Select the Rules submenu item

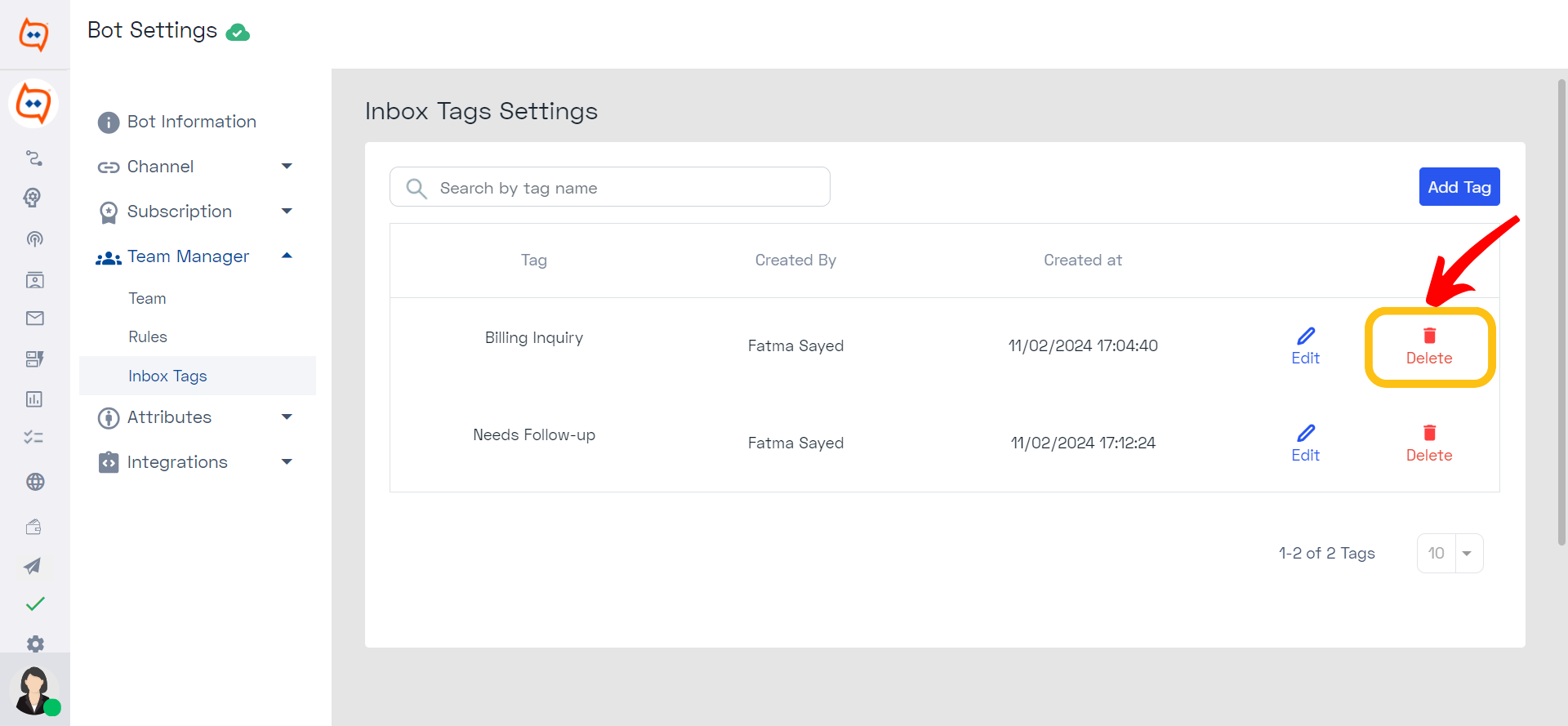click(x=148, y=336)
